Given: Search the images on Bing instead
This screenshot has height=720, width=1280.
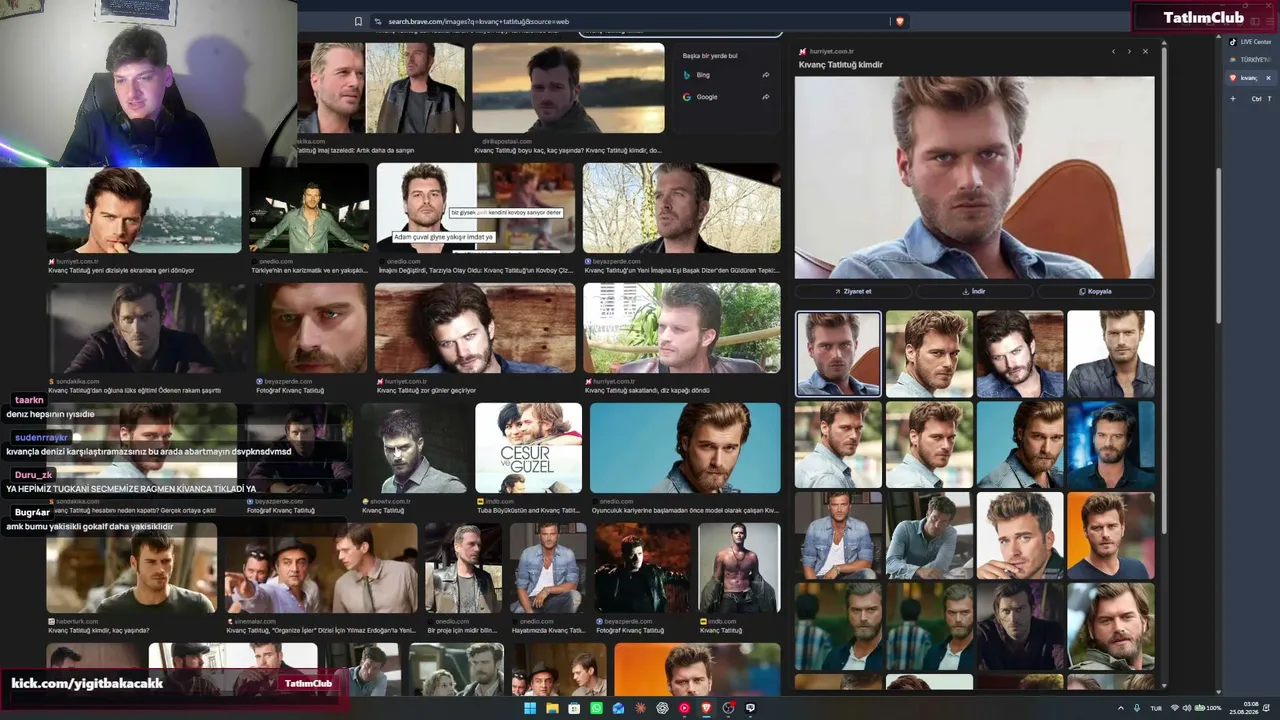Looking at the screenshot, I should pos(726,75).
